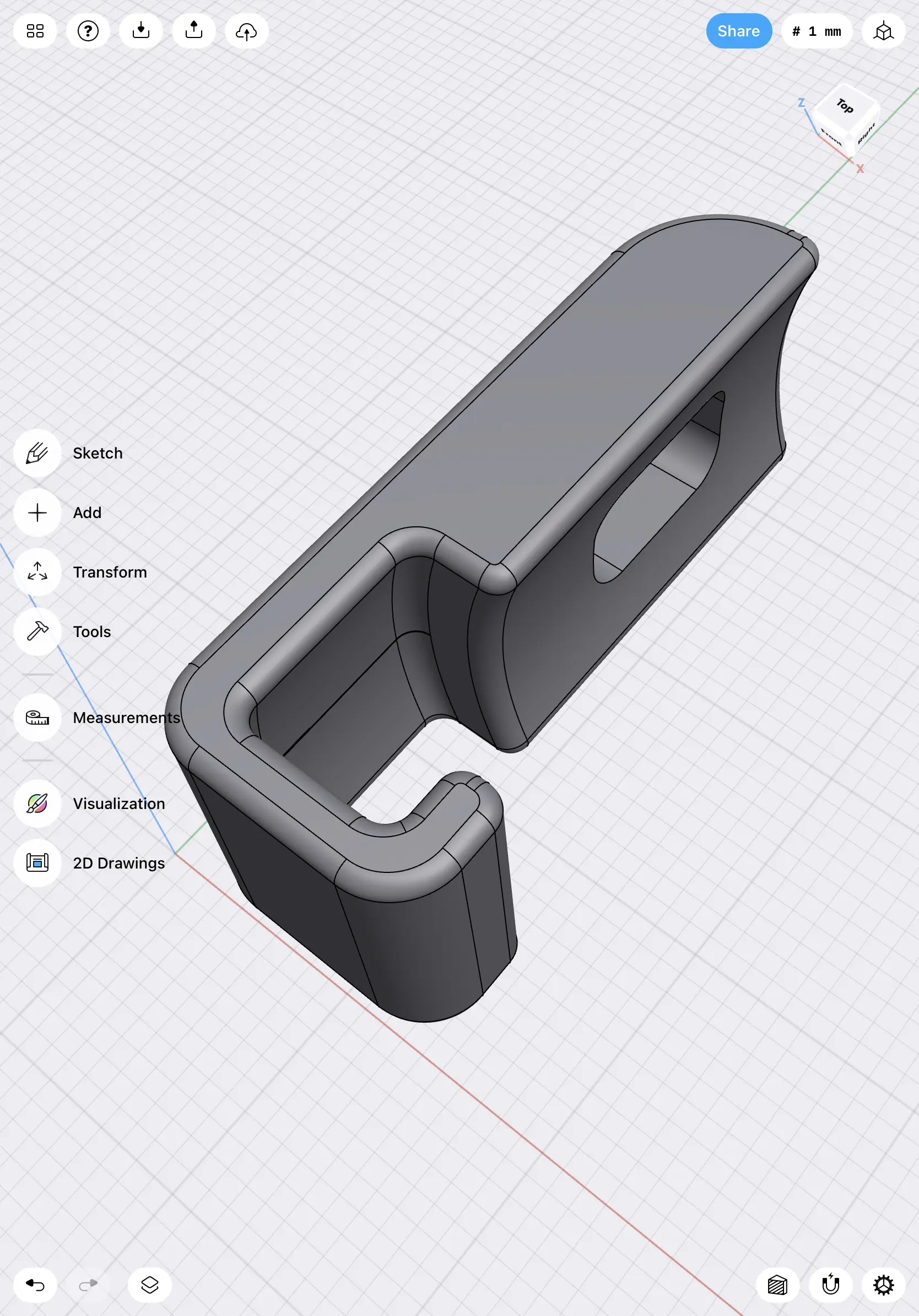
Task: Open the Help menu with the question mark
Action: pyautogui.click(x=88, y=31)
